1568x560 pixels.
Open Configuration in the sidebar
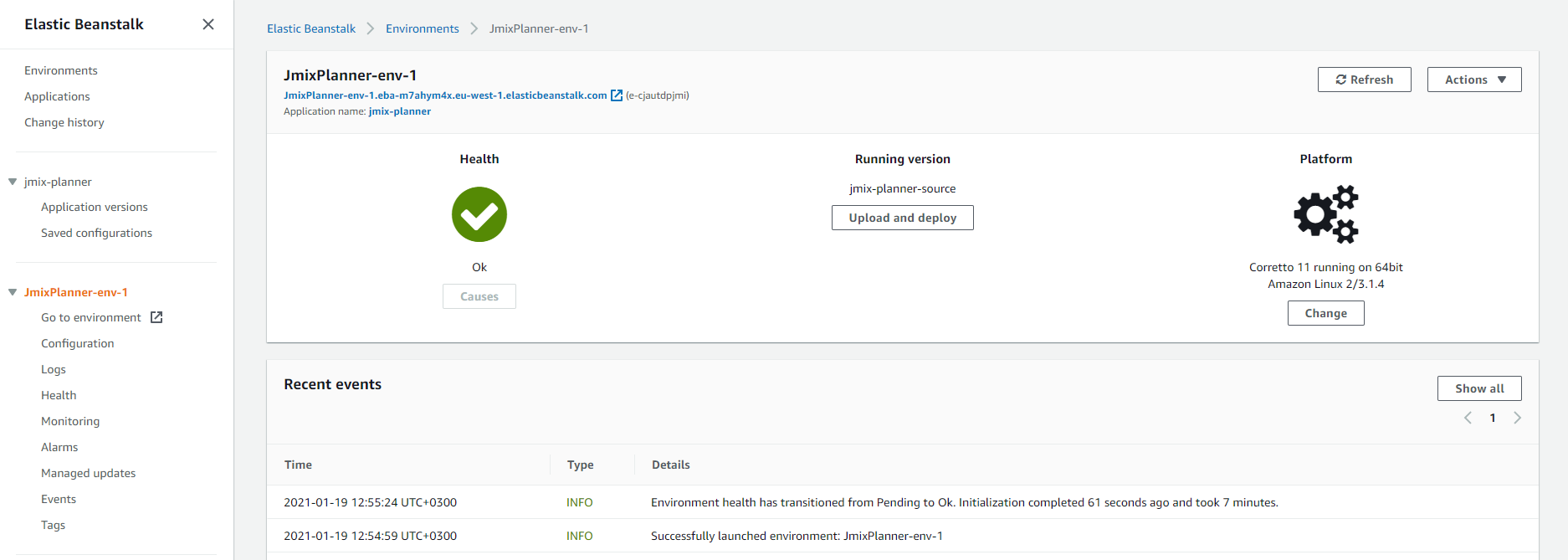77,343
